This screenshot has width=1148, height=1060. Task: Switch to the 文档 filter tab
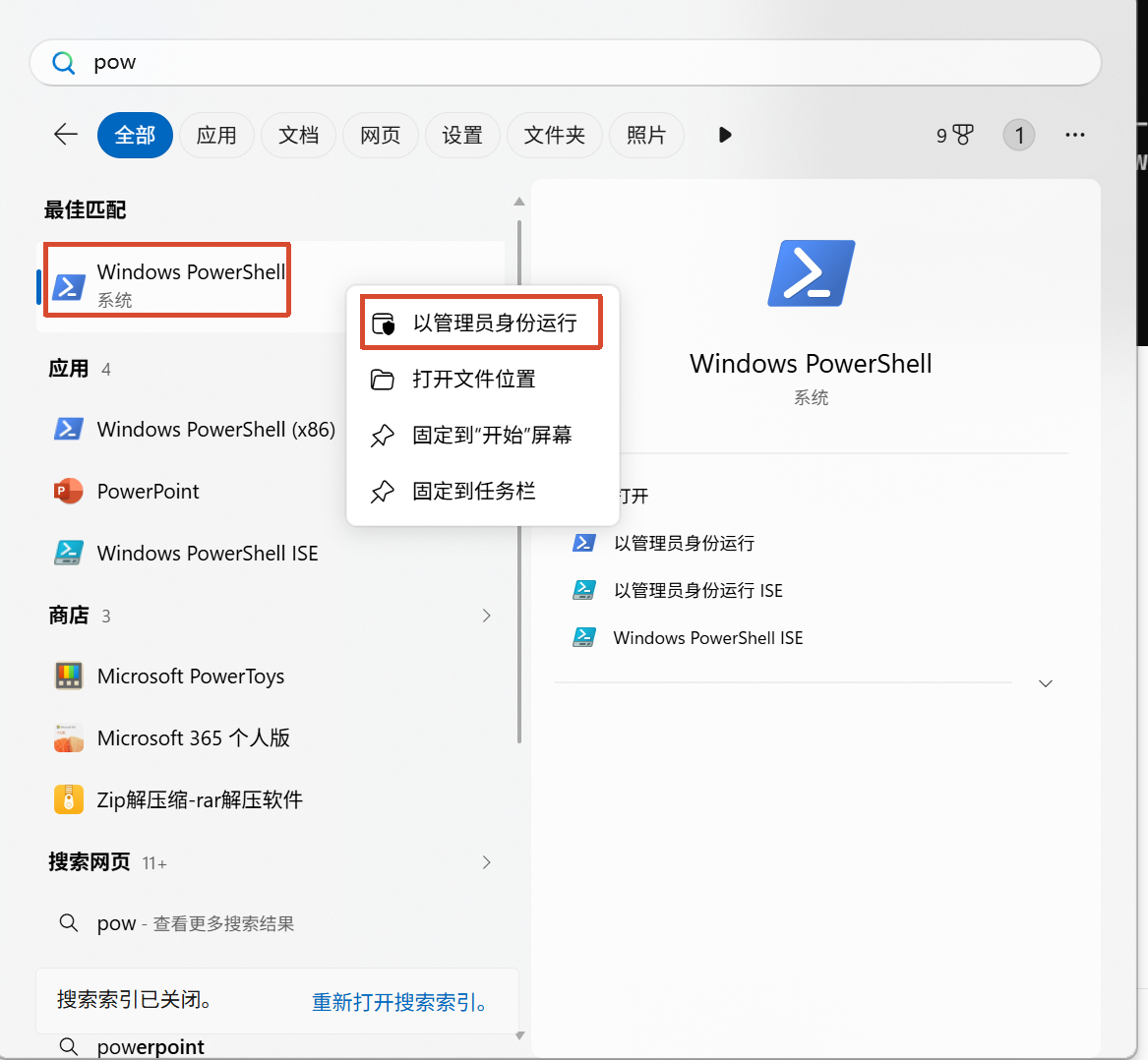[299, 135]
